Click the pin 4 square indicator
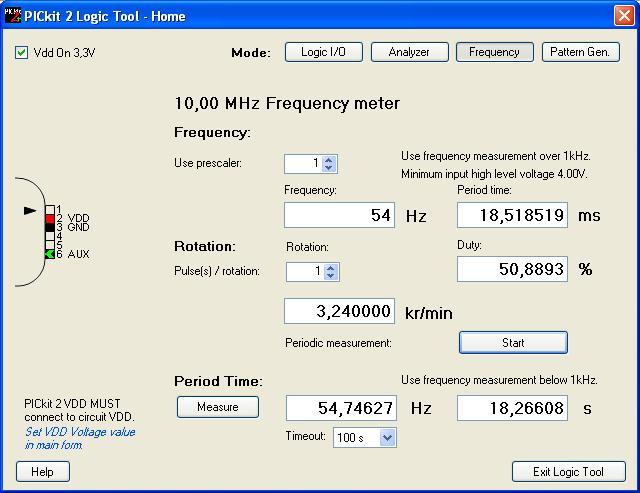This screenshot has width=640, height=493. [x=50, y=236]
